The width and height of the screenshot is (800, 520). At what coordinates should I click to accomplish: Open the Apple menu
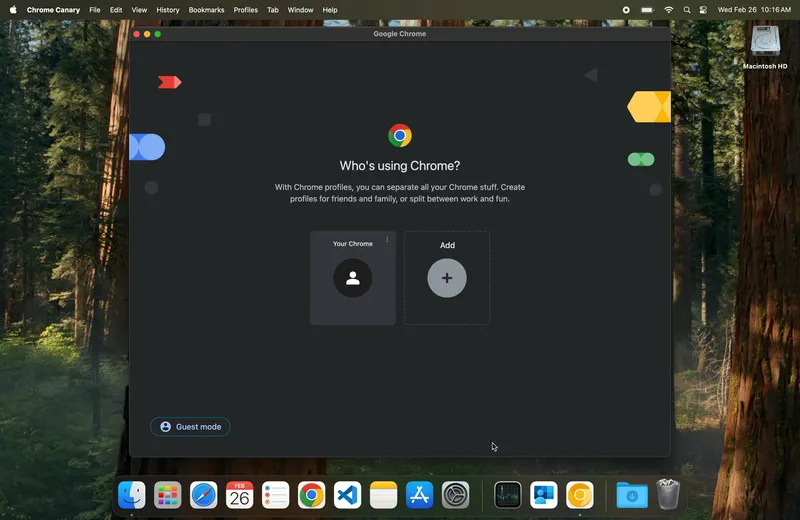13,10
